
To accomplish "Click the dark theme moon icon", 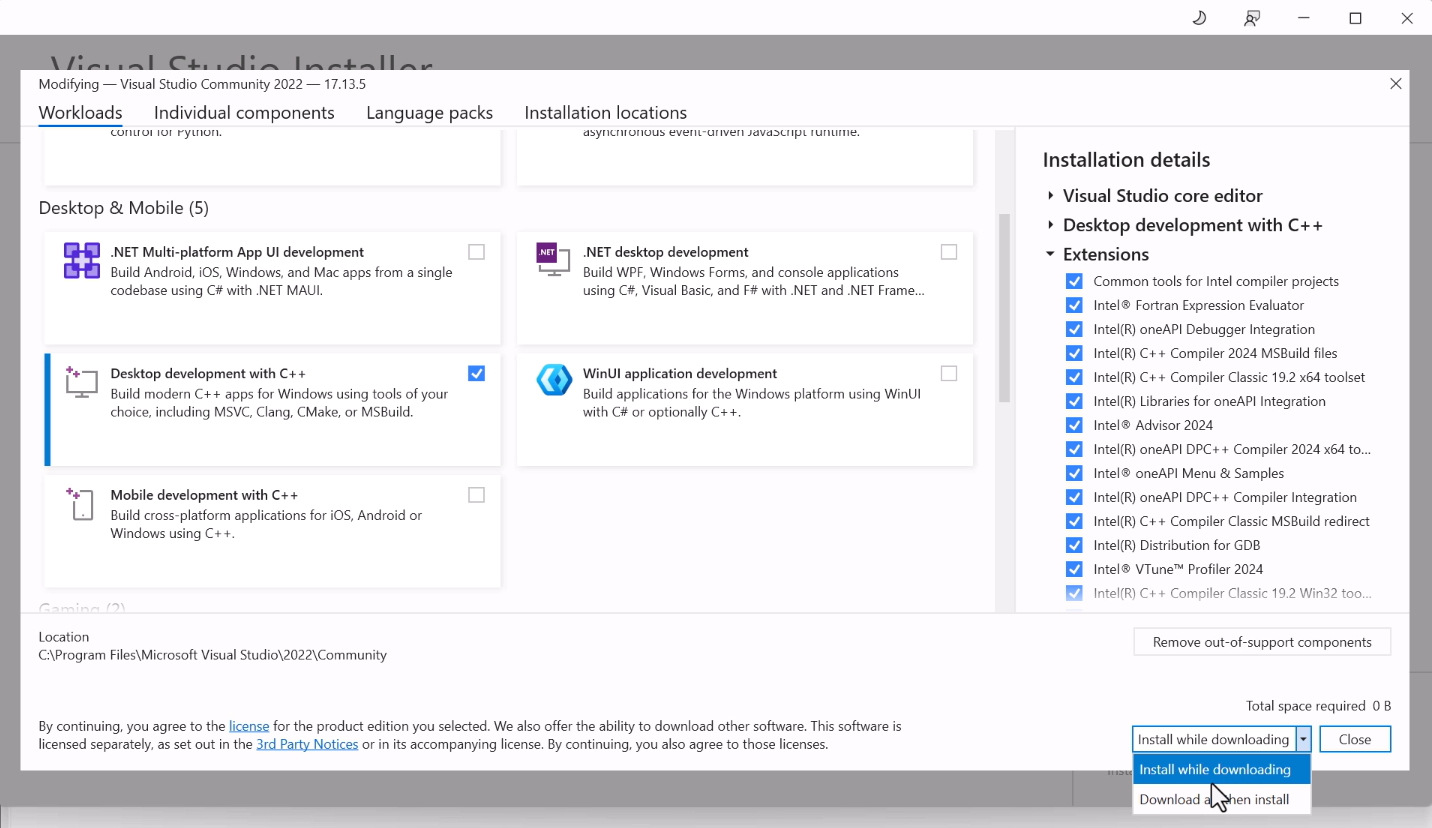I will pos(1199,18).
